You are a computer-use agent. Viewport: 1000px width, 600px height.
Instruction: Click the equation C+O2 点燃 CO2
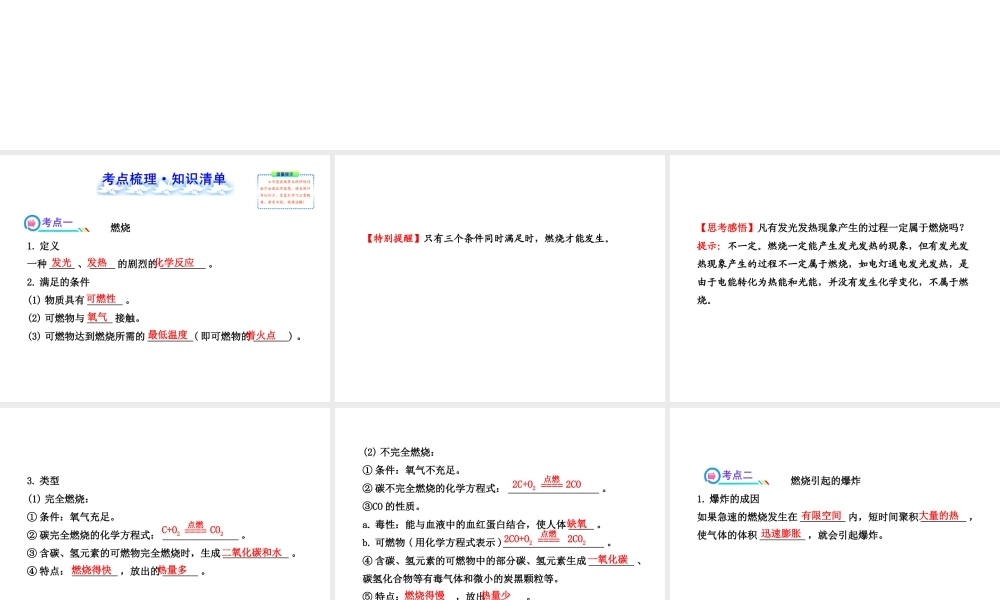tap(193, 529)
